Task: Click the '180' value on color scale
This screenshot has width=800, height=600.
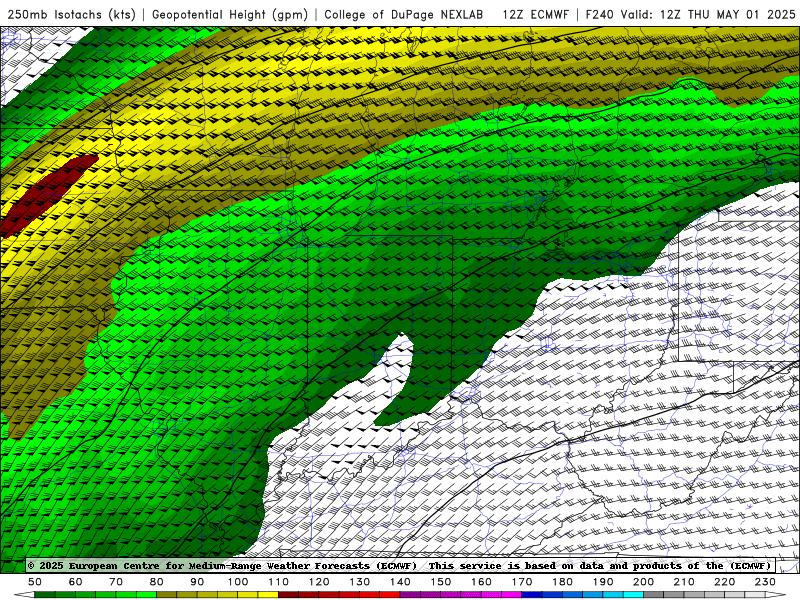Action: (562, 582)
